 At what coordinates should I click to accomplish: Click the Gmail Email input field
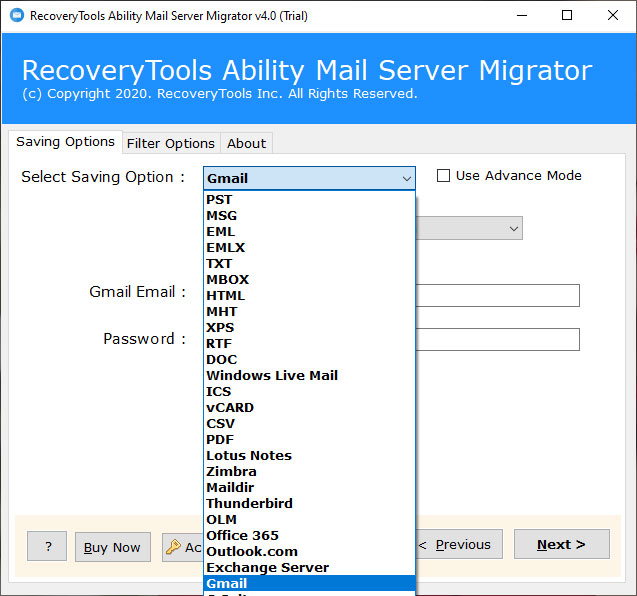click(x=498, y=295)
